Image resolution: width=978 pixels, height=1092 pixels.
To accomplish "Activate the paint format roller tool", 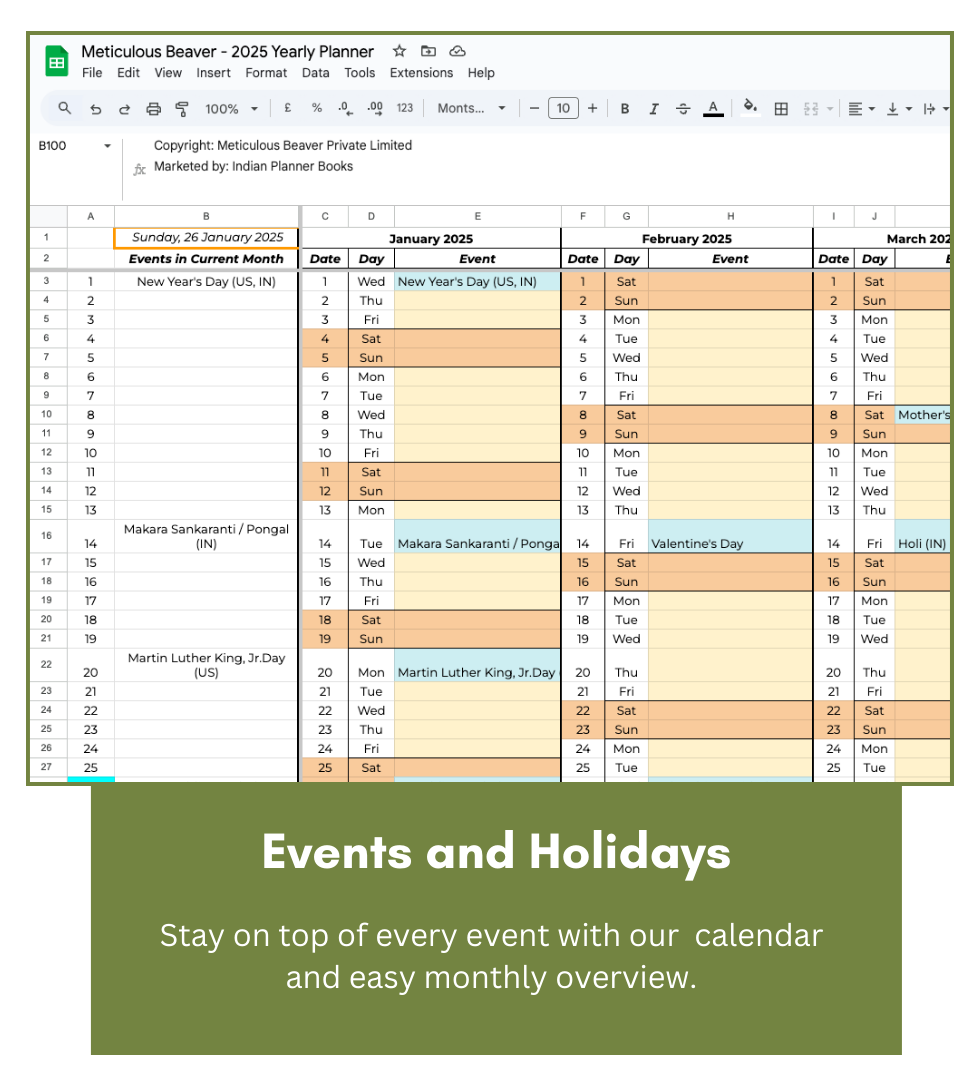I will (182, 109).
